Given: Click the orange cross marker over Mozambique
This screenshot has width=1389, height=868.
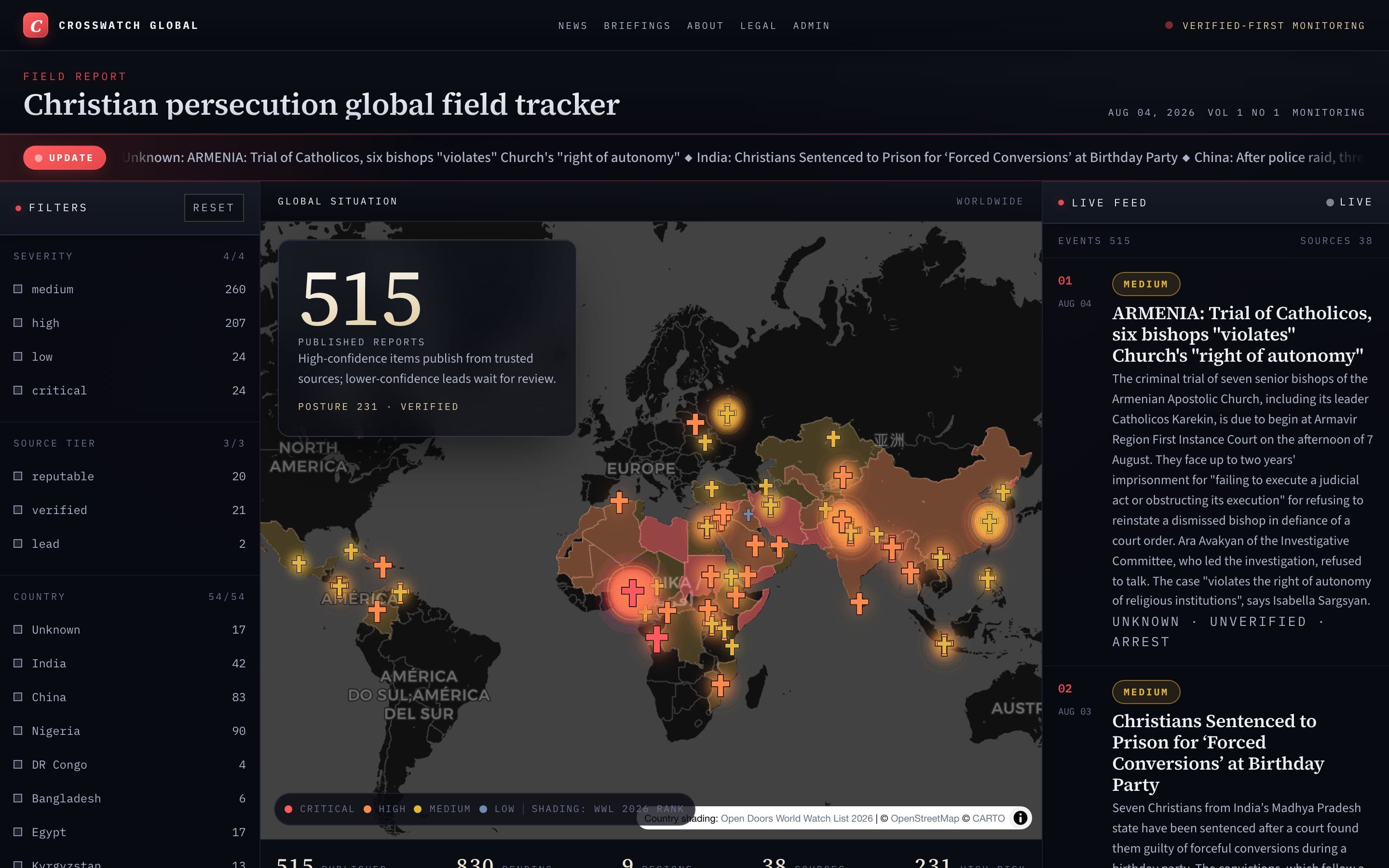Looking at the screenshot, I should coord(720,684).
